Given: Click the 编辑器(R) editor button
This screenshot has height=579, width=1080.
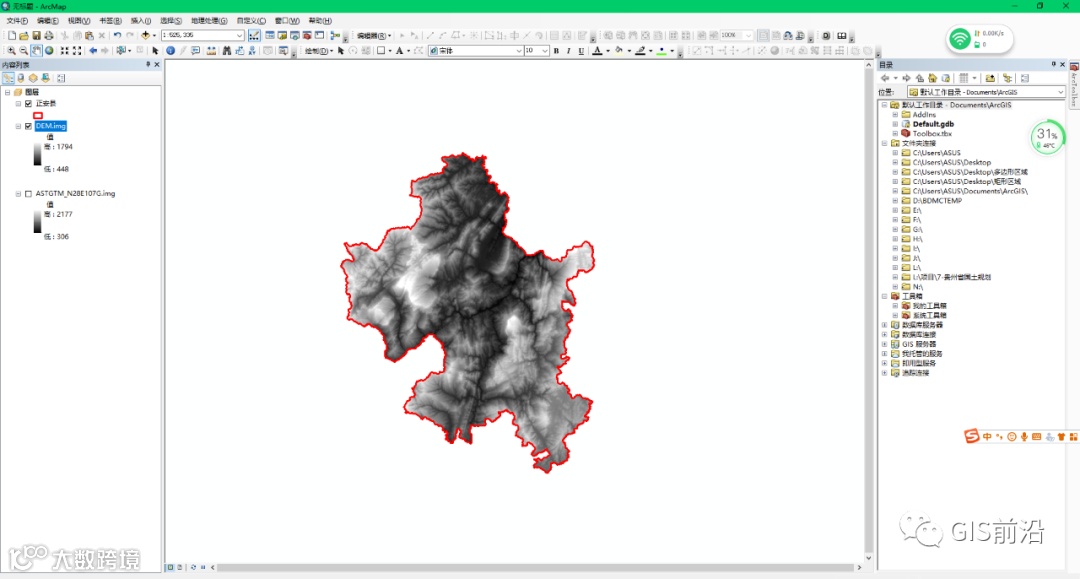Looking at the screenshot, I should coord(374,35).
